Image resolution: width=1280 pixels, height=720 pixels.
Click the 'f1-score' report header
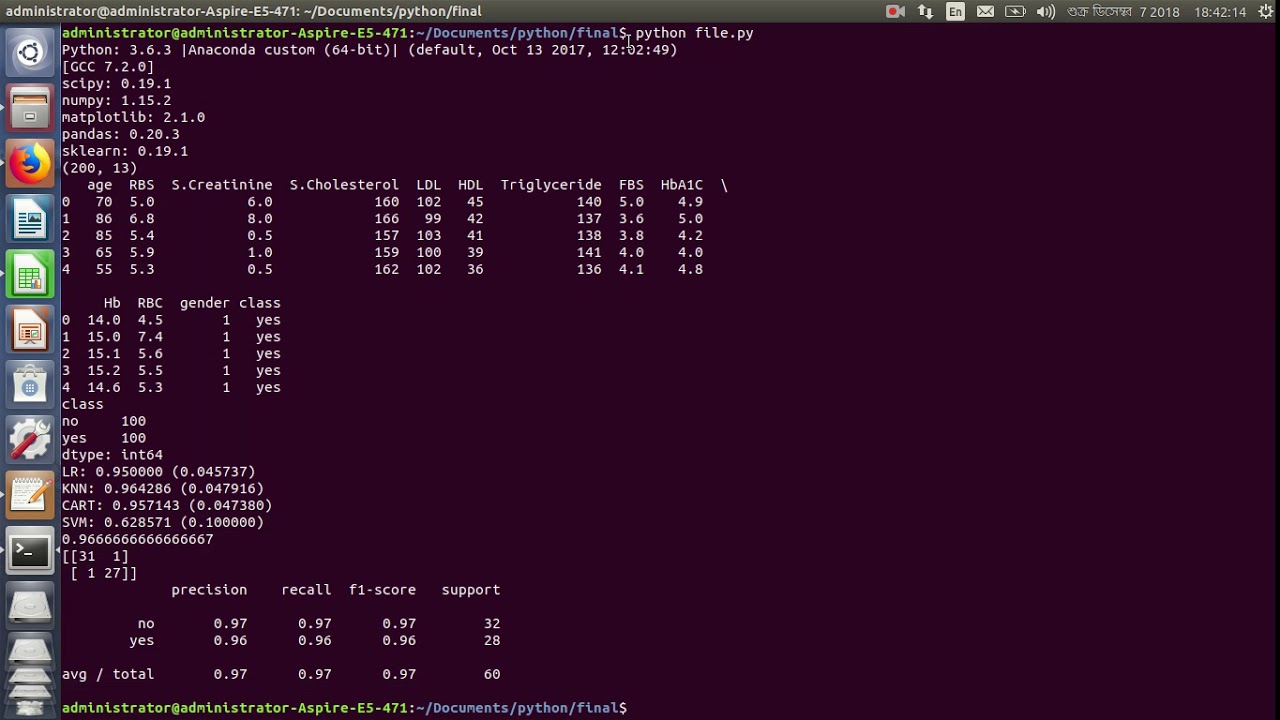(382, 590)
